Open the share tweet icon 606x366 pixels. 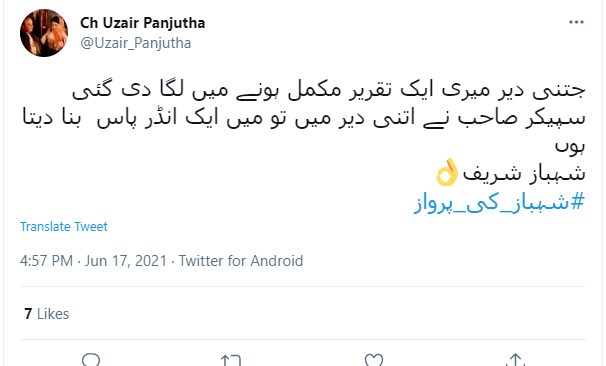click(x=516, y=360)
